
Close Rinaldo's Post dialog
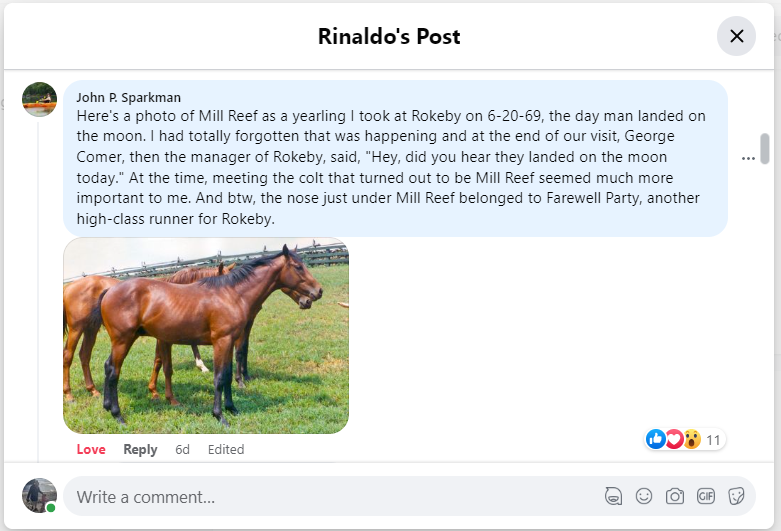(x=736, y=37)
